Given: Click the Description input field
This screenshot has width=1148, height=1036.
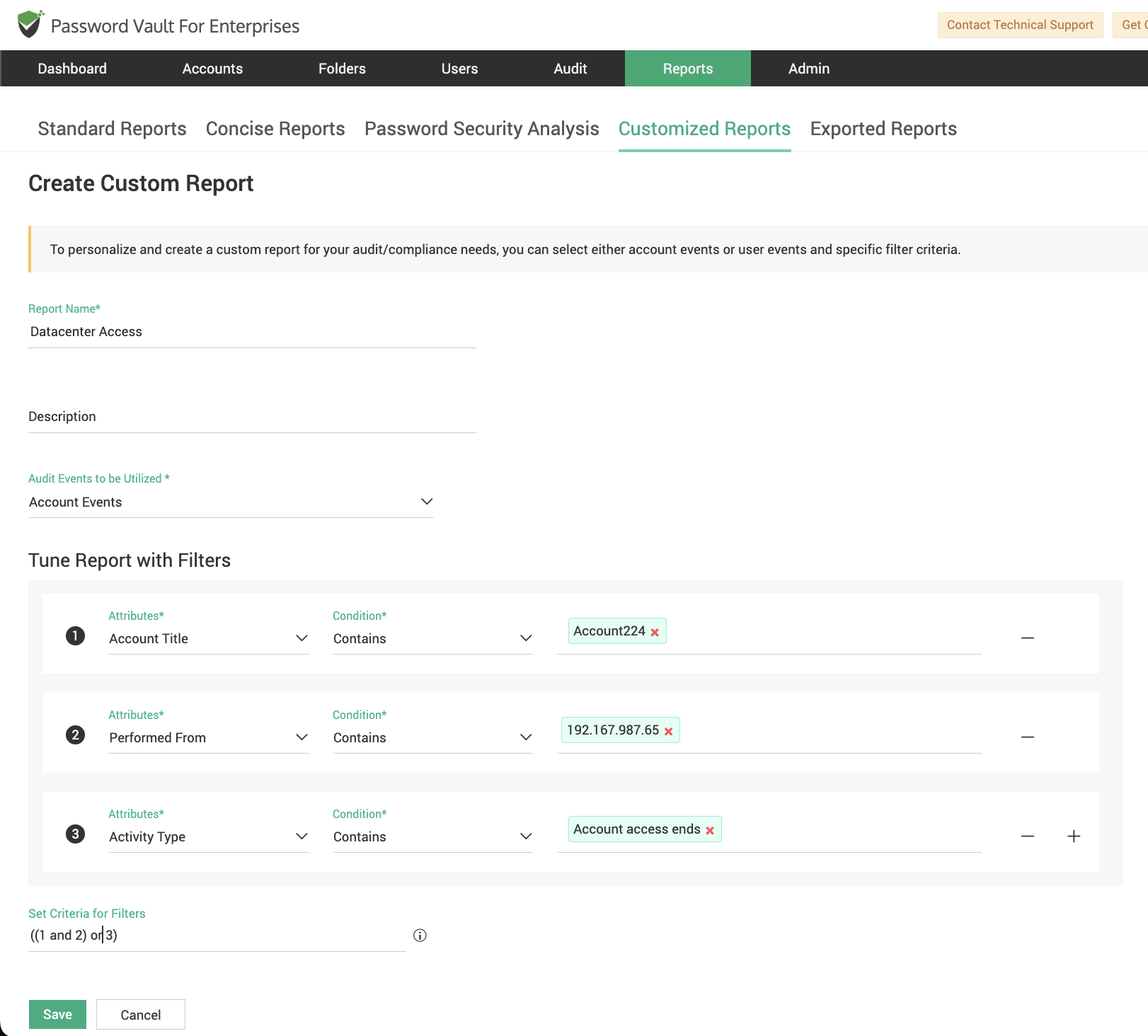Looking at the screenshot, I should click(252, 417).
